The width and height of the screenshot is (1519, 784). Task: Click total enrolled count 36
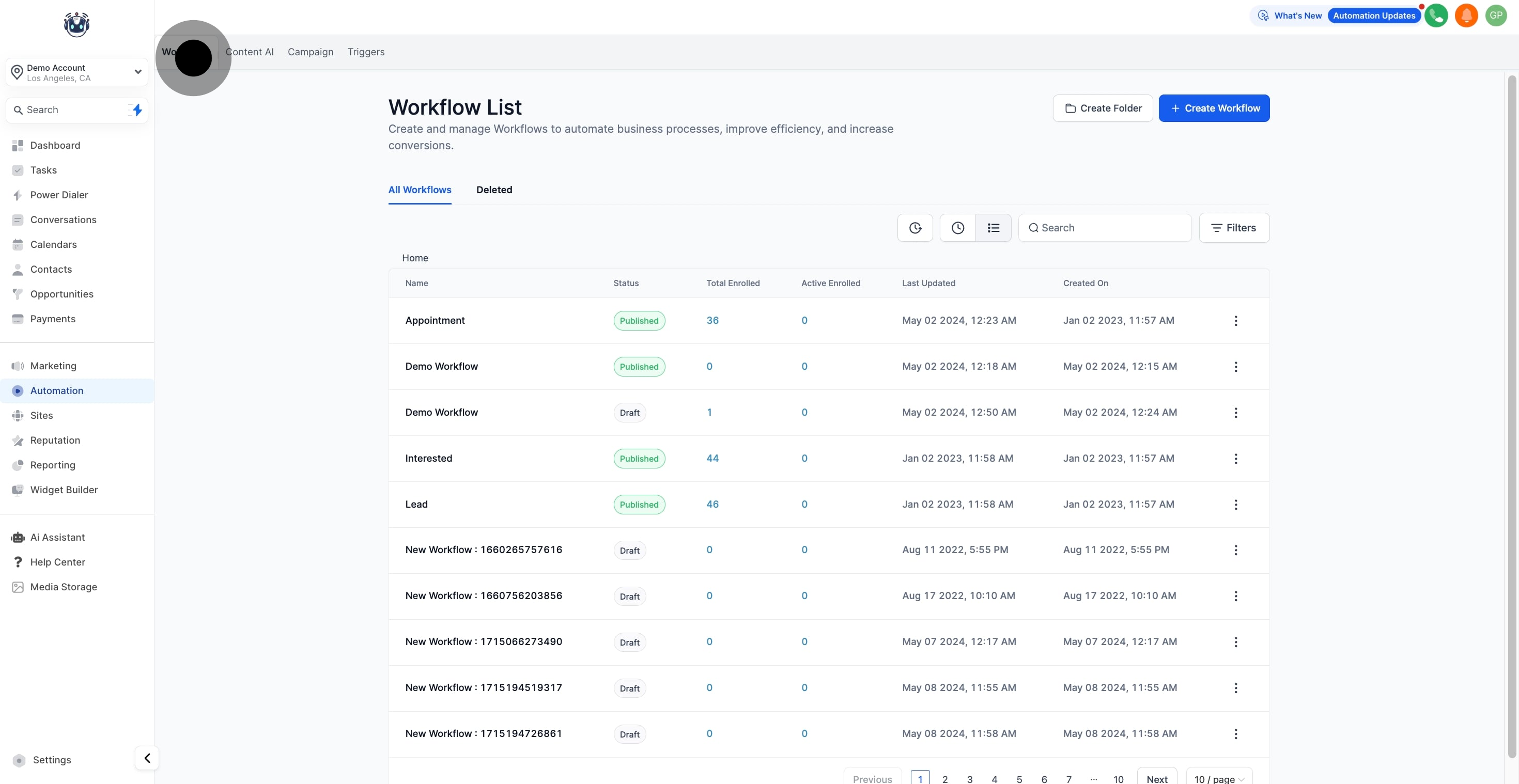pyautogui.click(x=712, y=320)
